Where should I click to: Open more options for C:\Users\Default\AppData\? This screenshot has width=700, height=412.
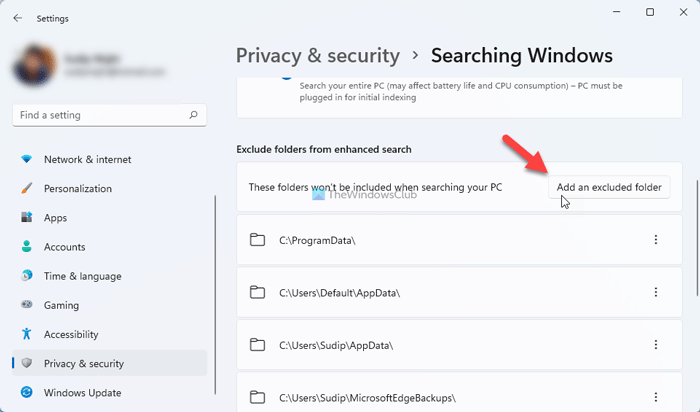[x=656, y=292]
